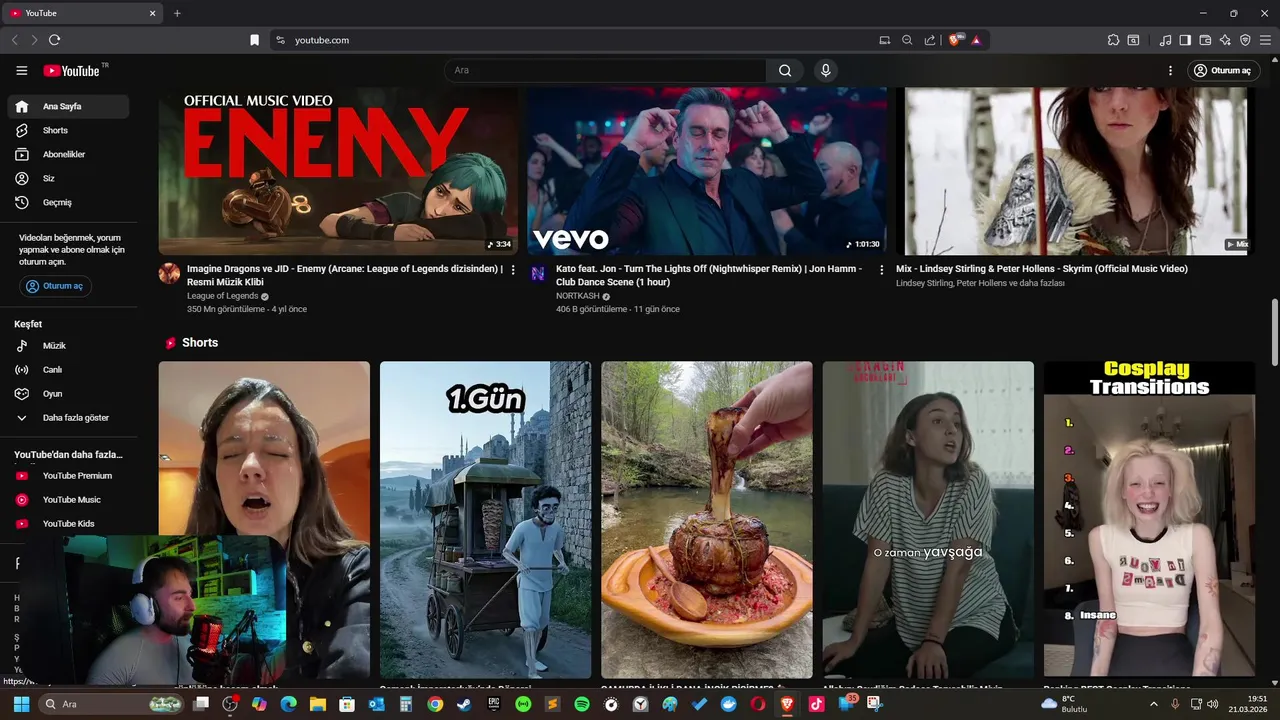The image size is (1280, 720).
Task: Open the Cosplay Transitions Shorts video
Action: coord(1149,519)
